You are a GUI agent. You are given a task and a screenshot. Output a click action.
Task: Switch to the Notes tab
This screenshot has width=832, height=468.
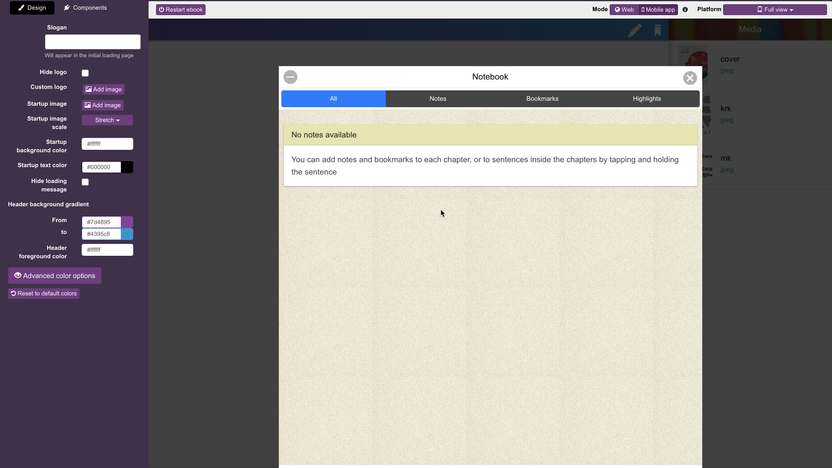pos(438,99)
